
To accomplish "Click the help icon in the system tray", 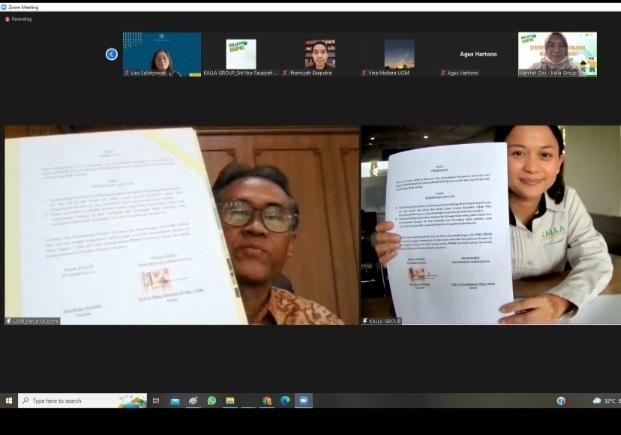I will (x=561, y=401).
